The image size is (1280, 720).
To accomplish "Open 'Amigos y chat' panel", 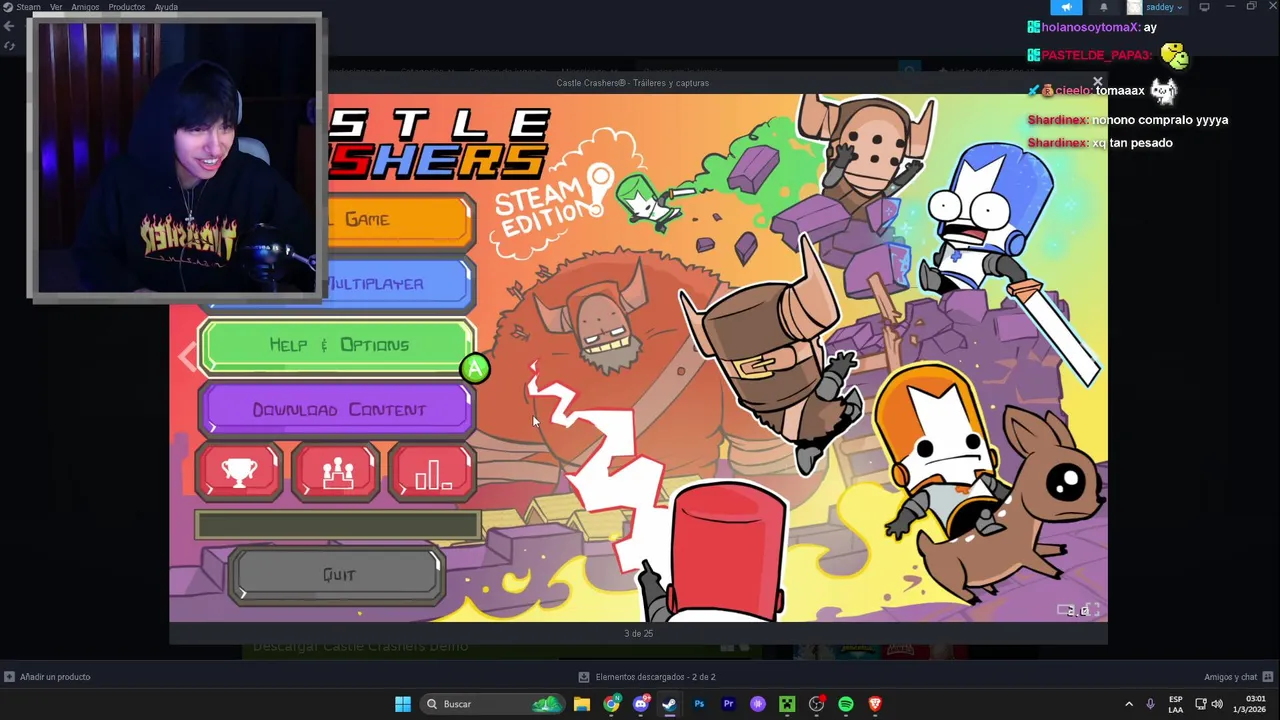I will (1238, 677).
